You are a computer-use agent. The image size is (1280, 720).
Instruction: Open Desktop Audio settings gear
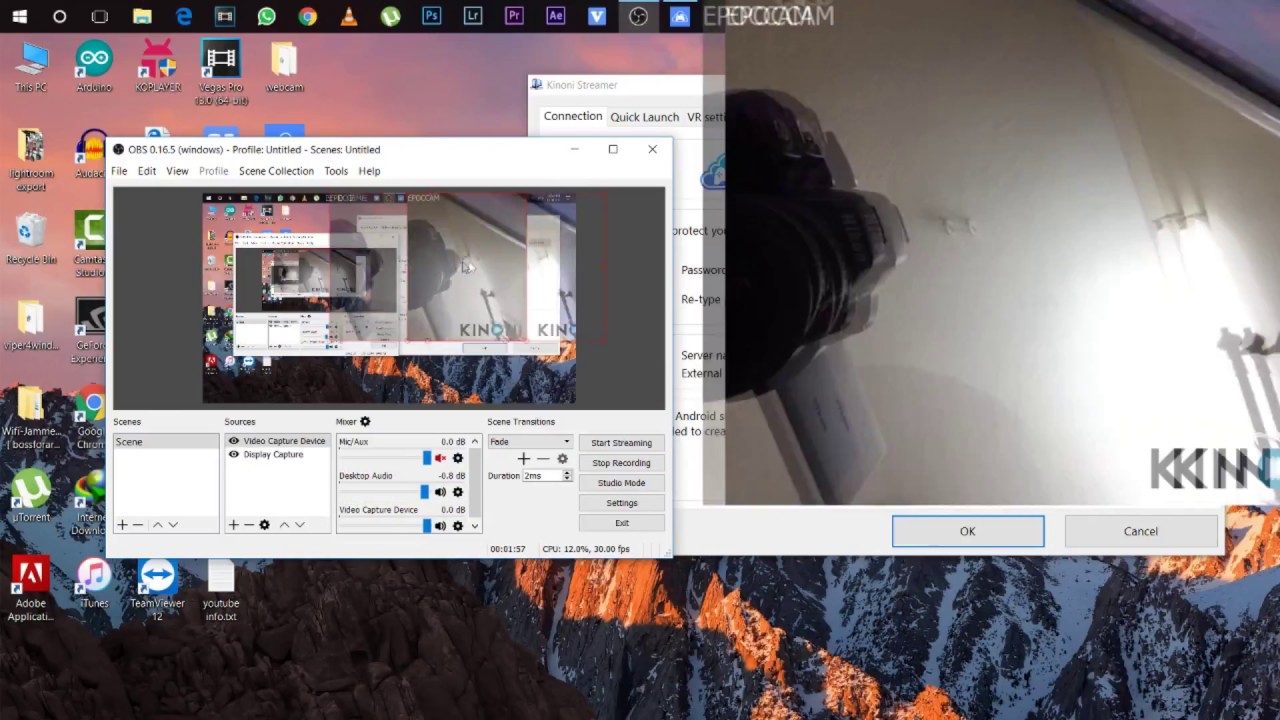point(458,492)
